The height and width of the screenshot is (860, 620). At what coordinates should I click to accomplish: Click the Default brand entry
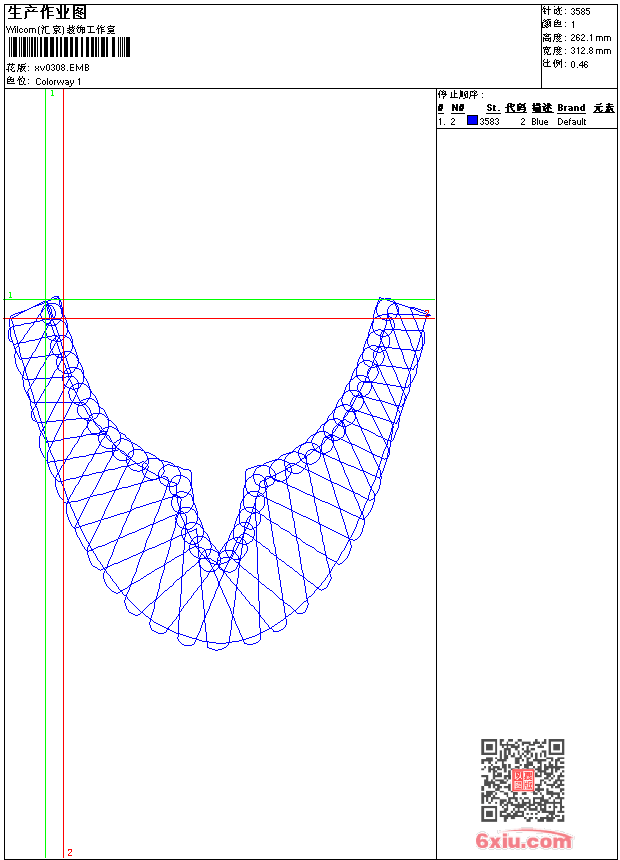572,122
